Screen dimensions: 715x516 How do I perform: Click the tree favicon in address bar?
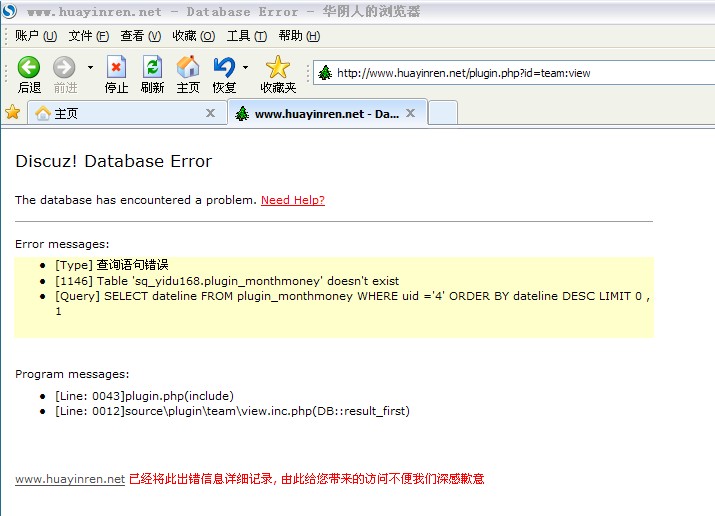[x=325, y=73]
